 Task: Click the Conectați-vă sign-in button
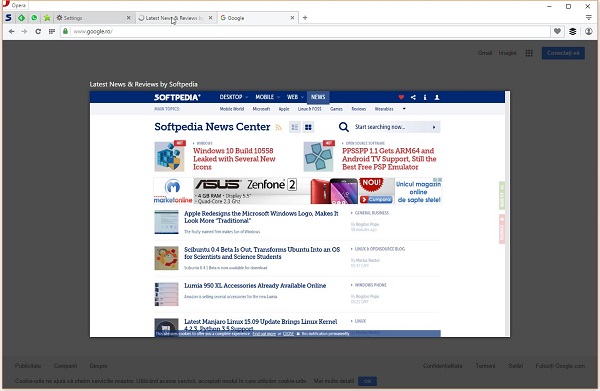(x=563, y=53)
